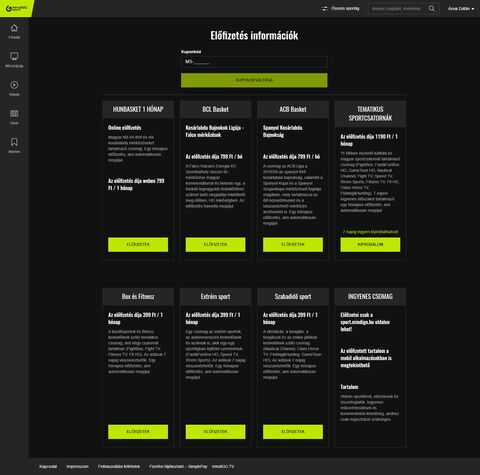Click the Online előfizetés heading
This screenshot has width=480, height=475.
point(124,128)
